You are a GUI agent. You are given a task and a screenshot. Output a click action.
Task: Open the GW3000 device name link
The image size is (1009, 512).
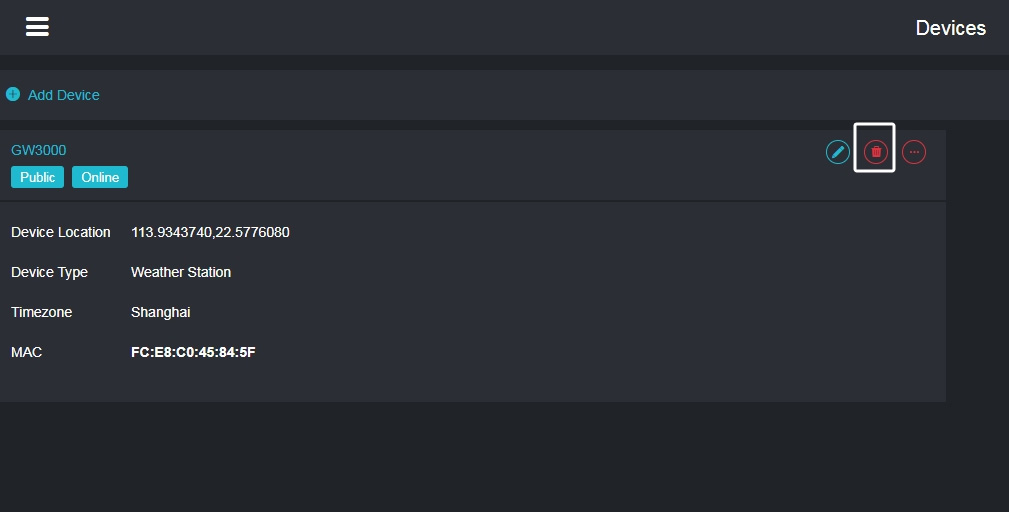coord(39,150)
